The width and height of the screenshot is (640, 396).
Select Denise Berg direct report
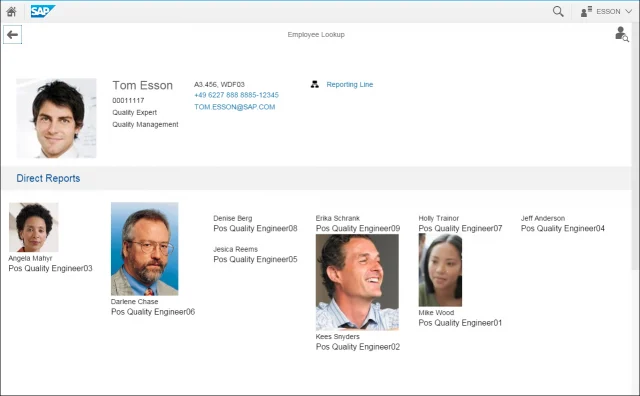pos(233,218)
